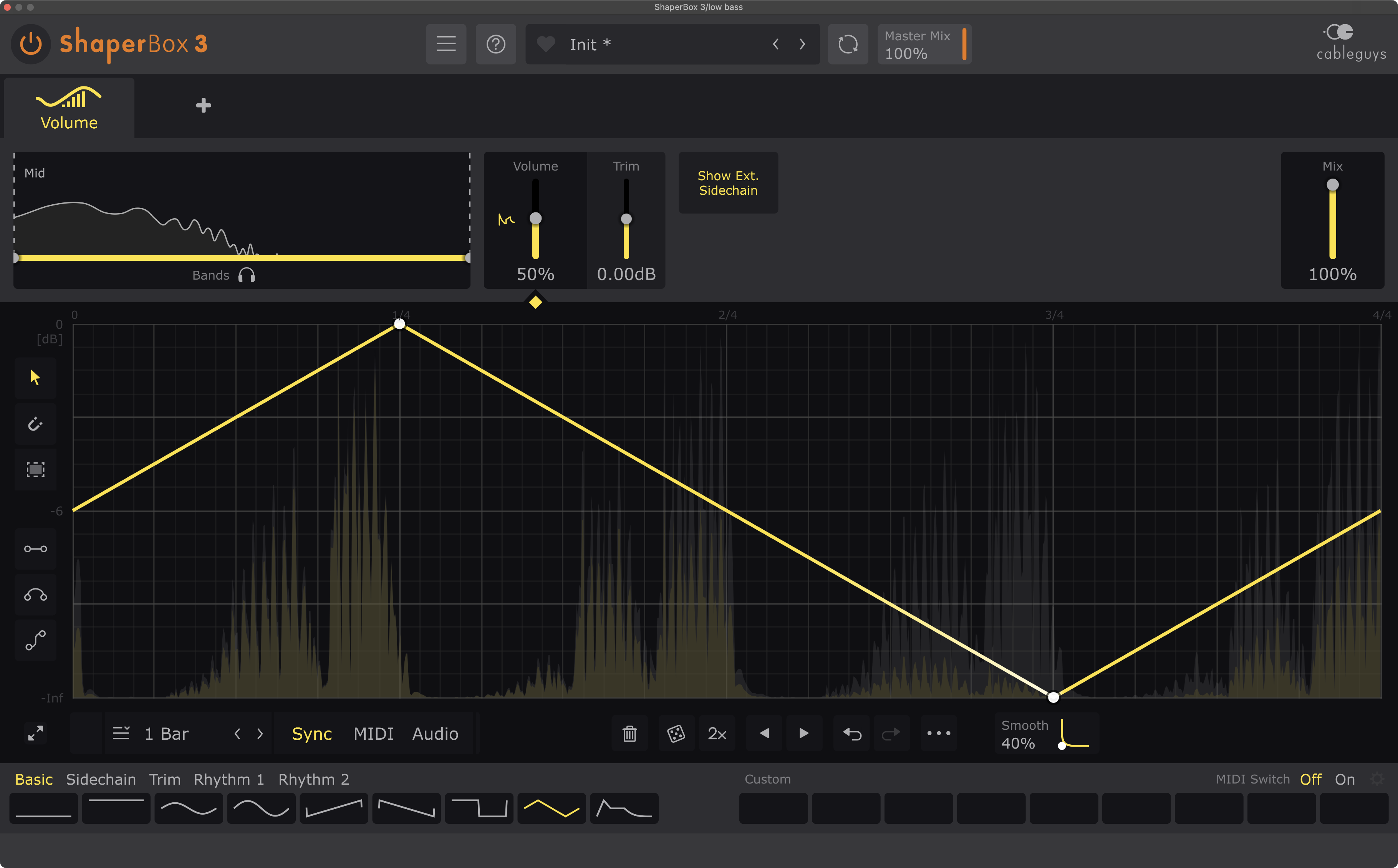Click Show Ext. Sidechain button

coord(728,182)
